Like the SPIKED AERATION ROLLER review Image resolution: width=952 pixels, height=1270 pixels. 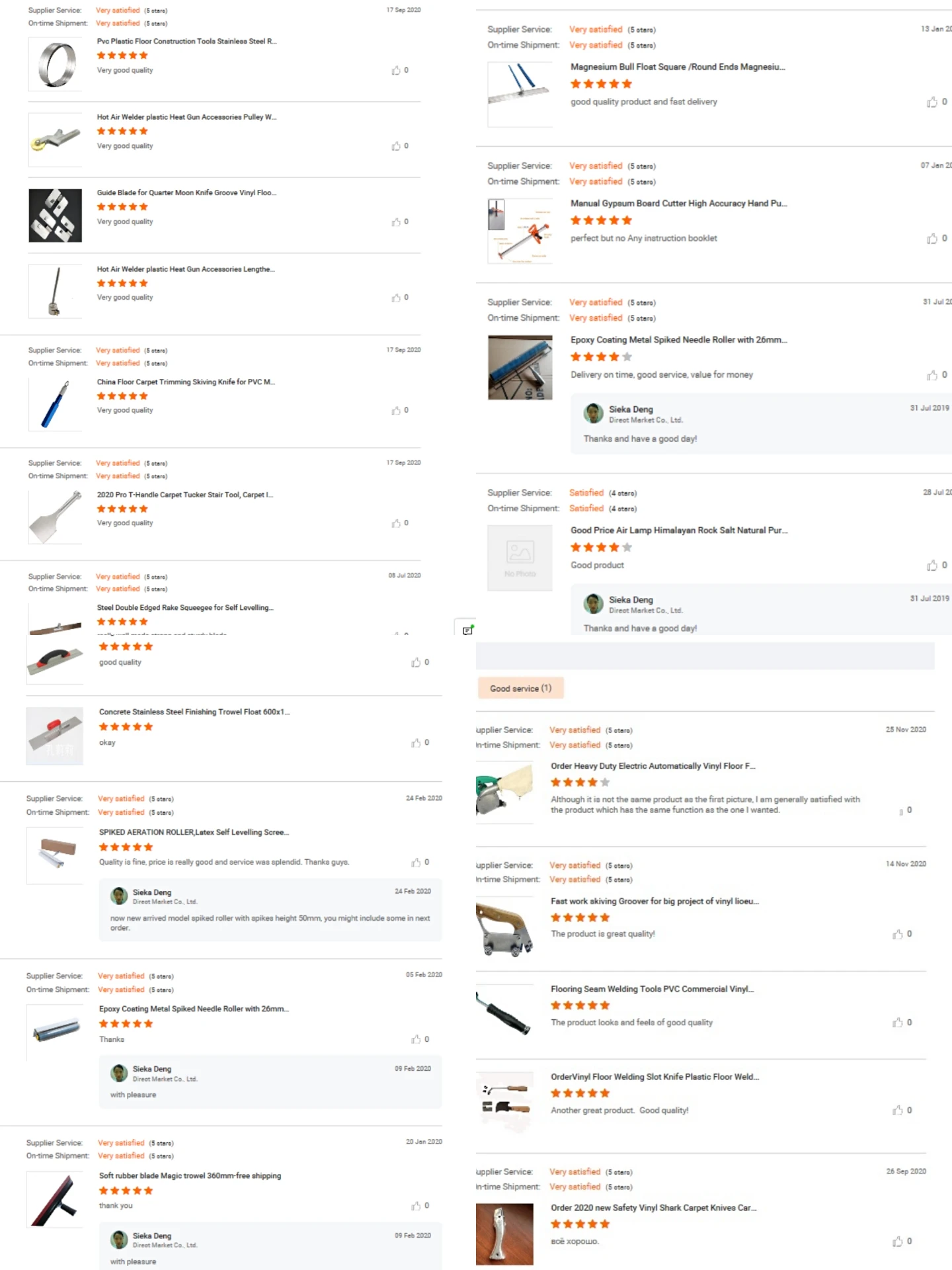[x=416, y=863]
